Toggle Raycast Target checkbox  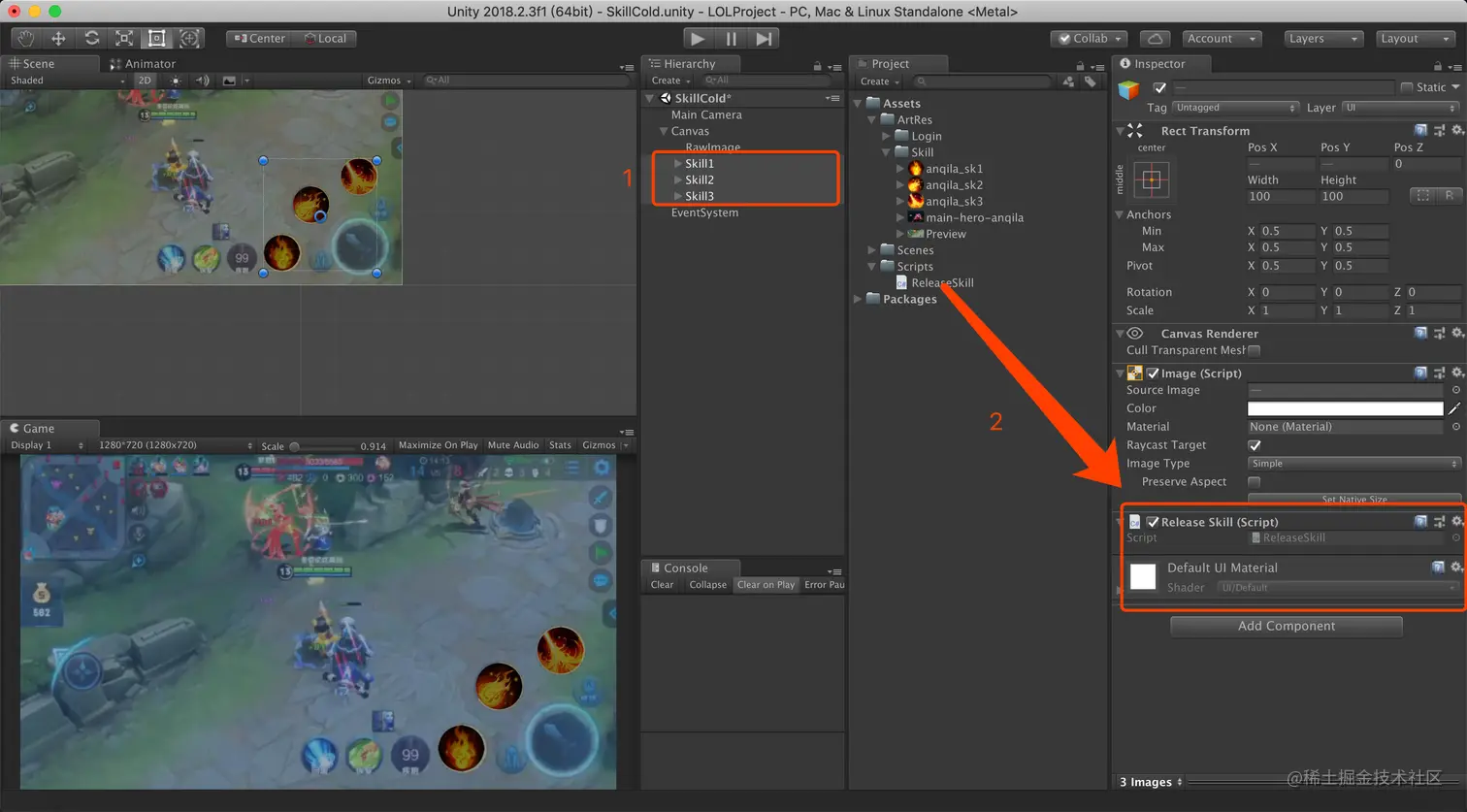1255,445
